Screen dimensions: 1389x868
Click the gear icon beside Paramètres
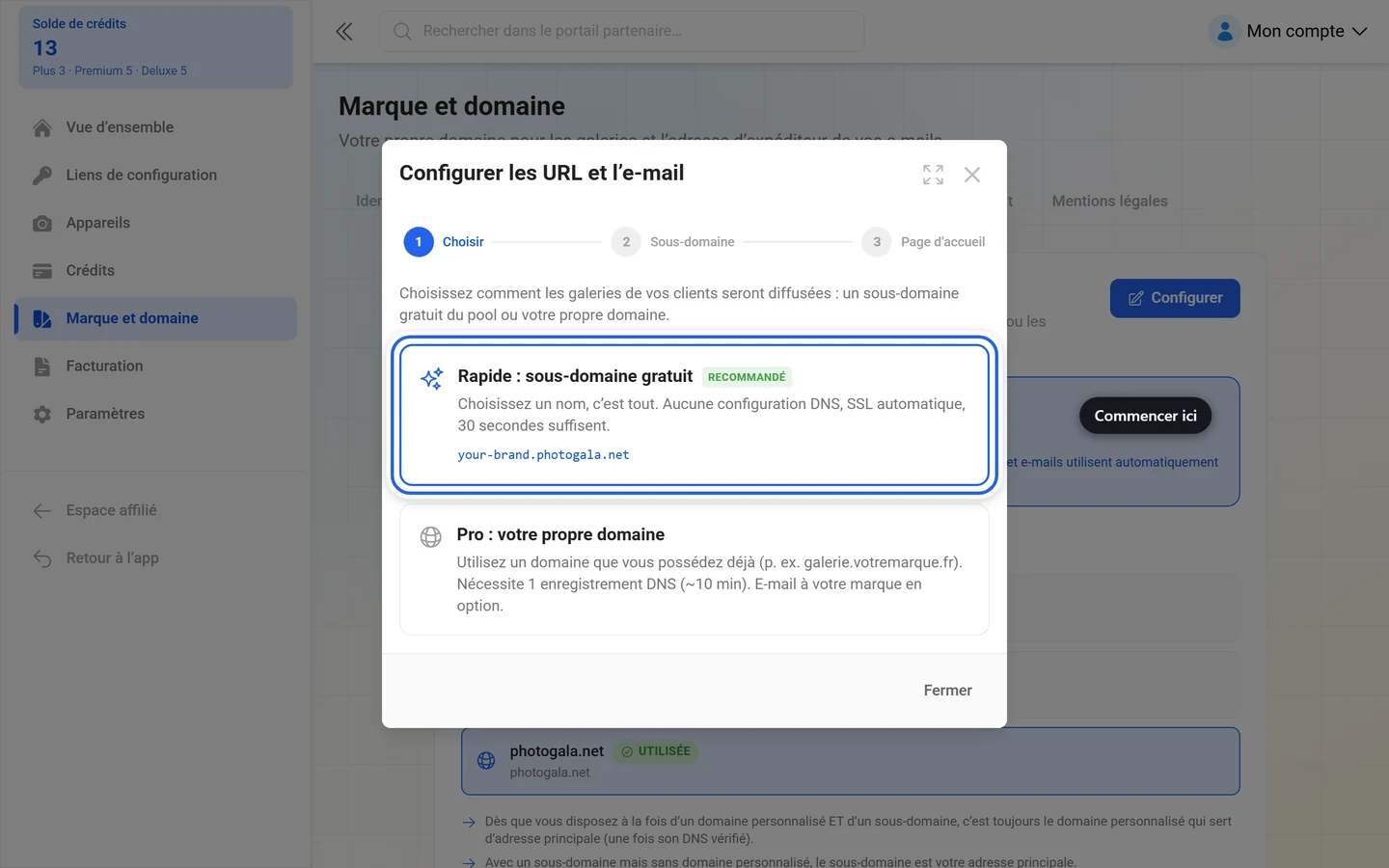point(42,415)
